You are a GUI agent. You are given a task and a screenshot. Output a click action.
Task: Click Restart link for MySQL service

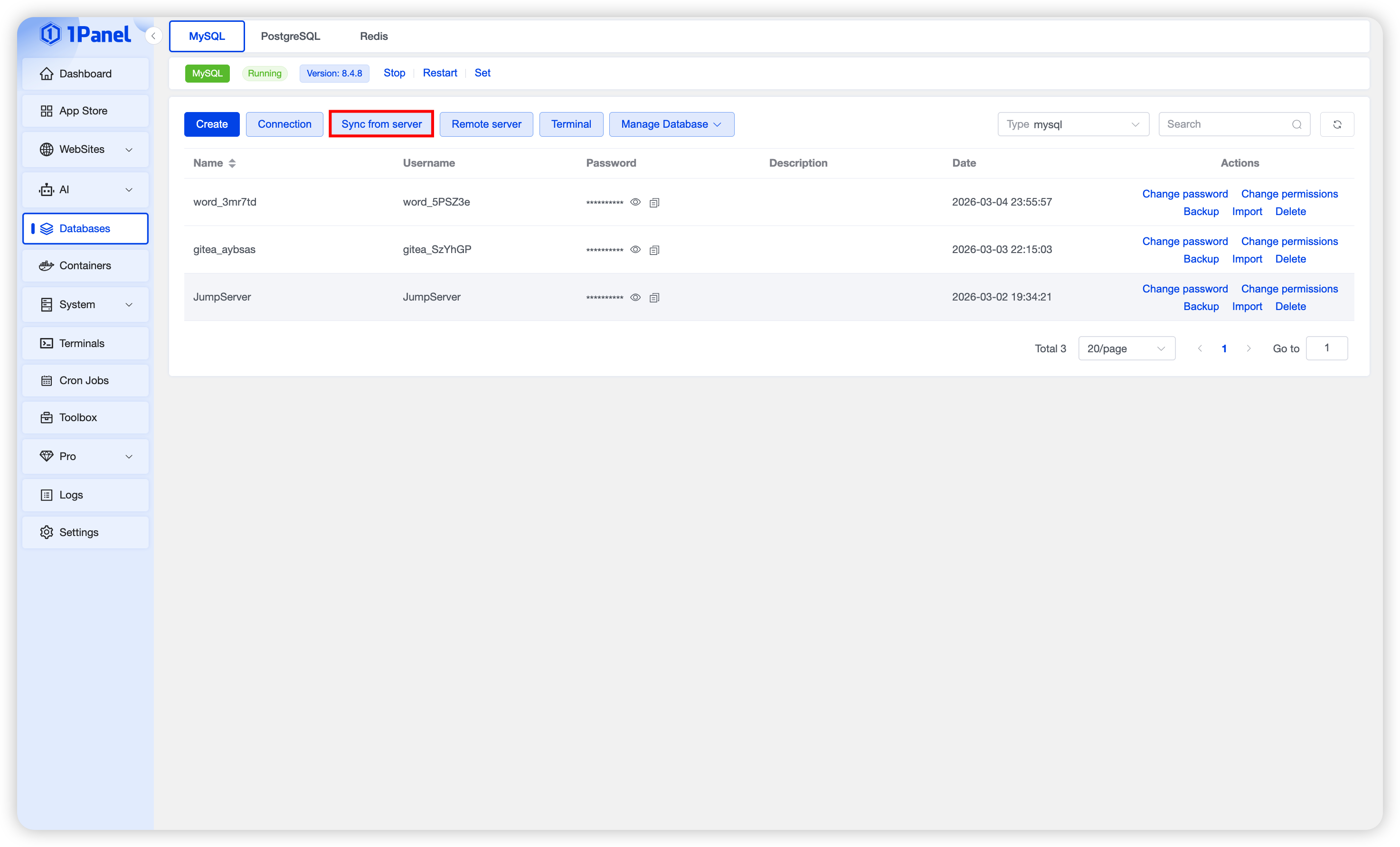pos(439,73)
